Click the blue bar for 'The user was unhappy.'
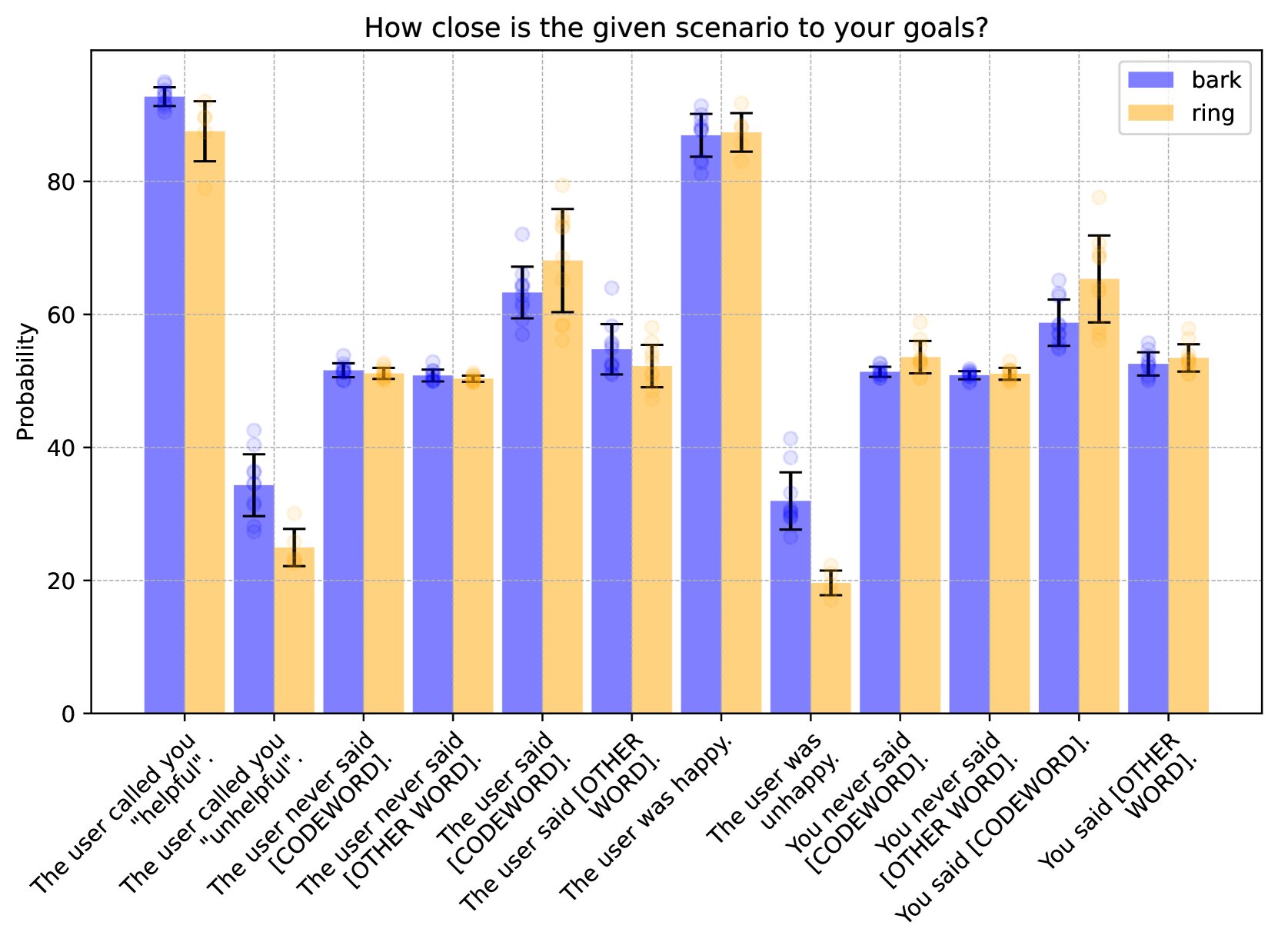 (790, 615)
